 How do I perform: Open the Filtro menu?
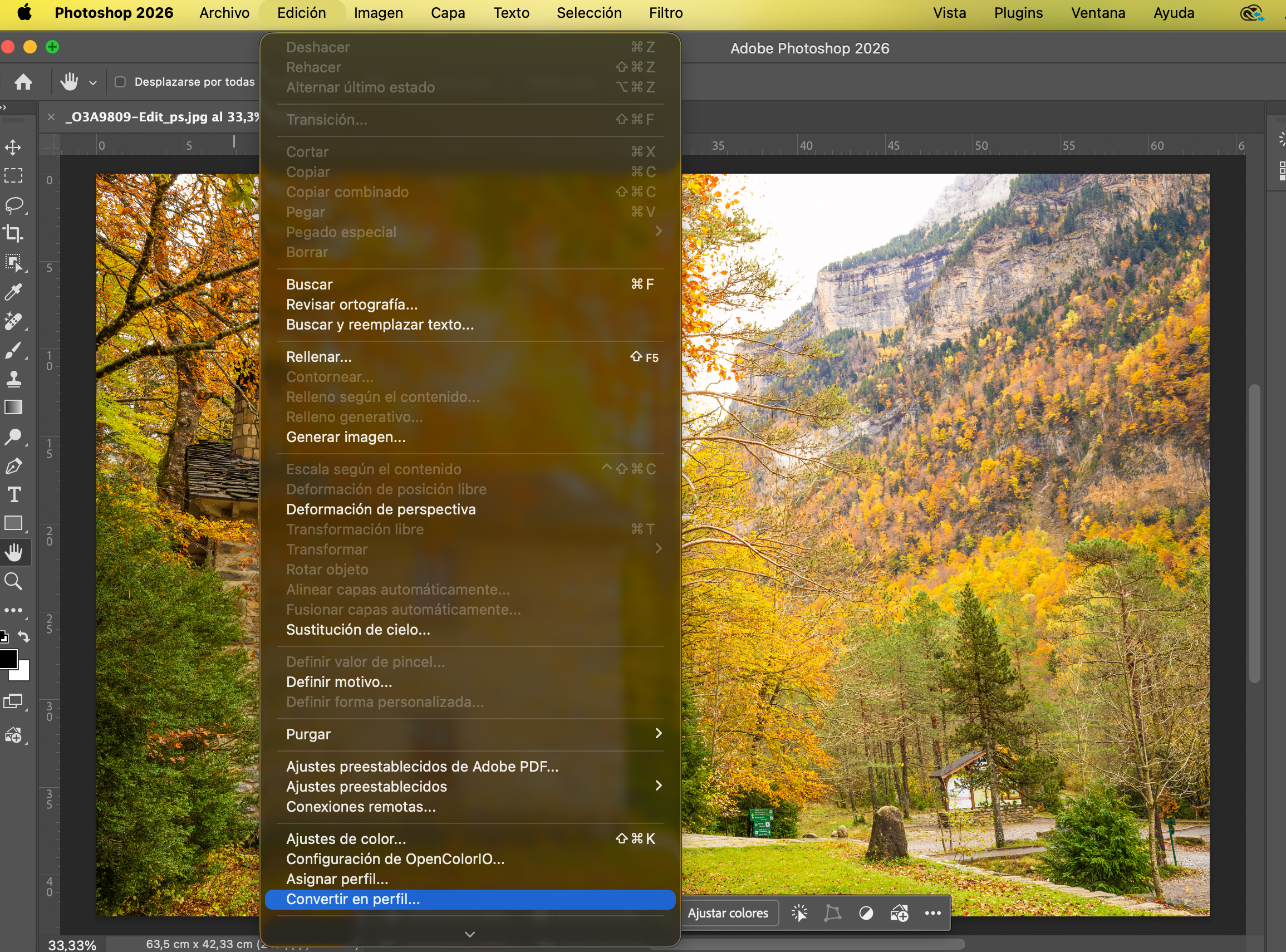click(x=665, y=13)
